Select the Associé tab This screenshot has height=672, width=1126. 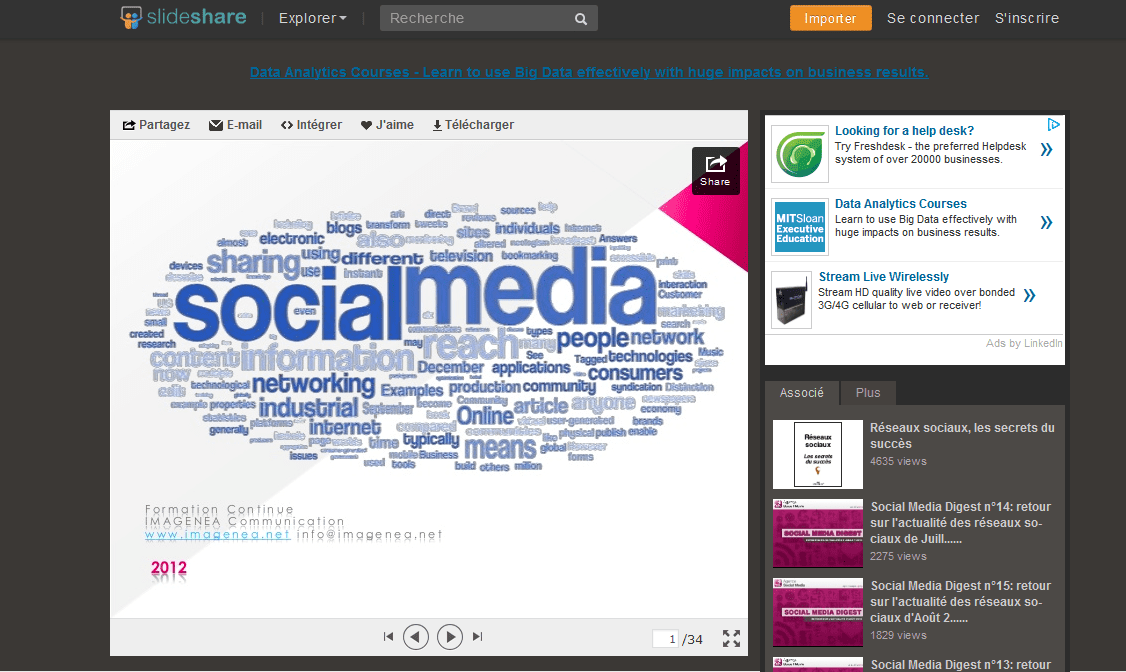coord(801,393)
